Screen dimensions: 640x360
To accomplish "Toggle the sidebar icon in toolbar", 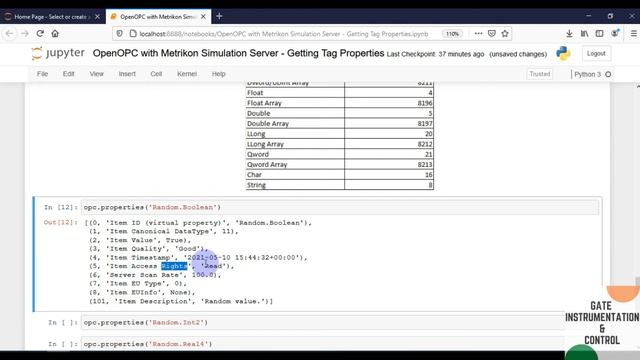I will [599, 33].
